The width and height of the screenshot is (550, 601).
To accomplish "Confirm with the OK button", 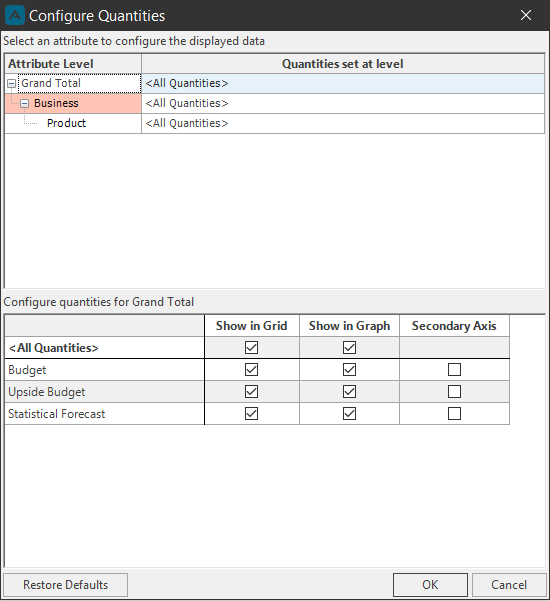I will 430,585.
